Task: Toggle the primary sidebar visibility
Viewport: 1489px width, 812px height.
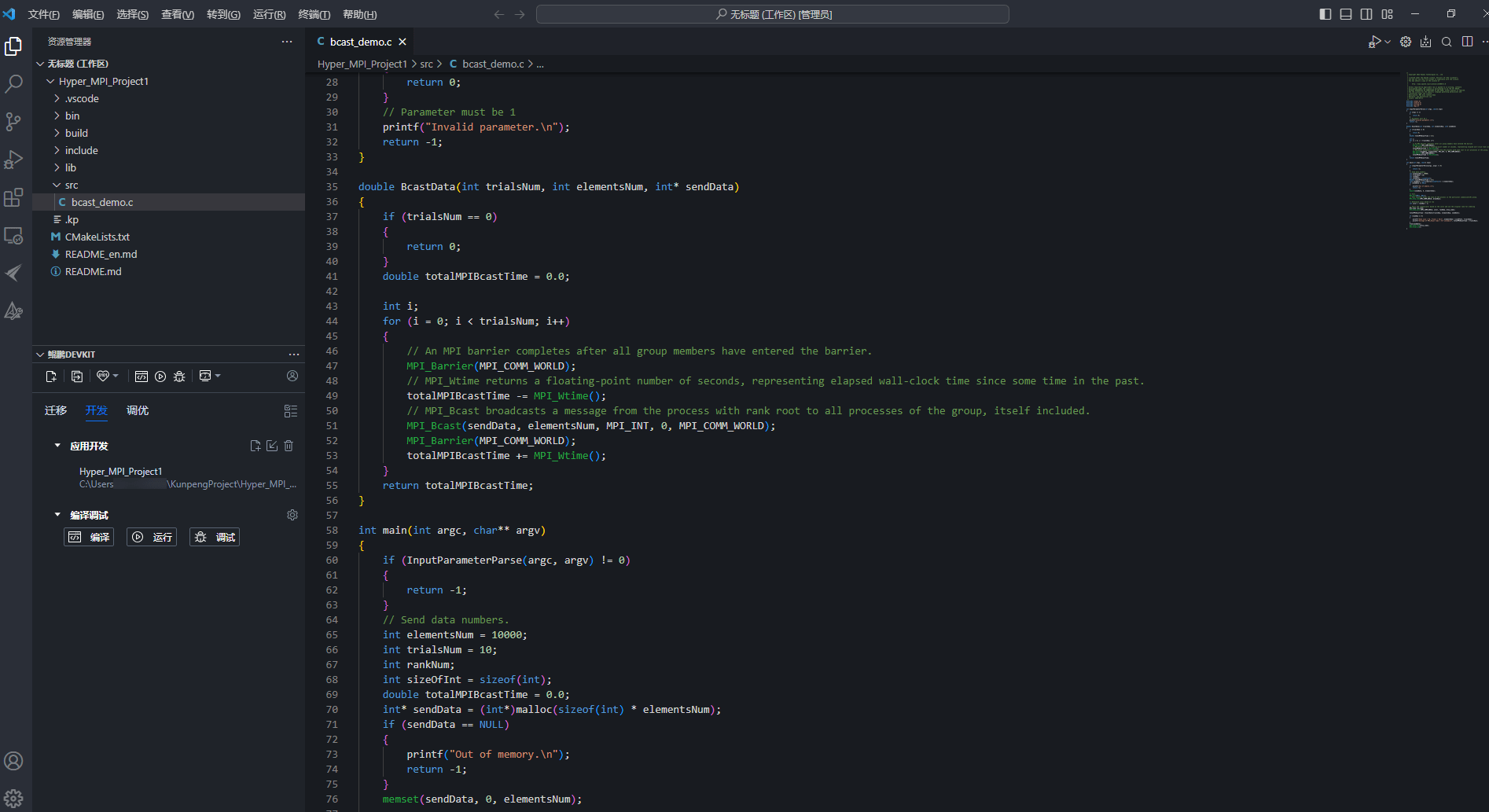Action: point(1325,14)
